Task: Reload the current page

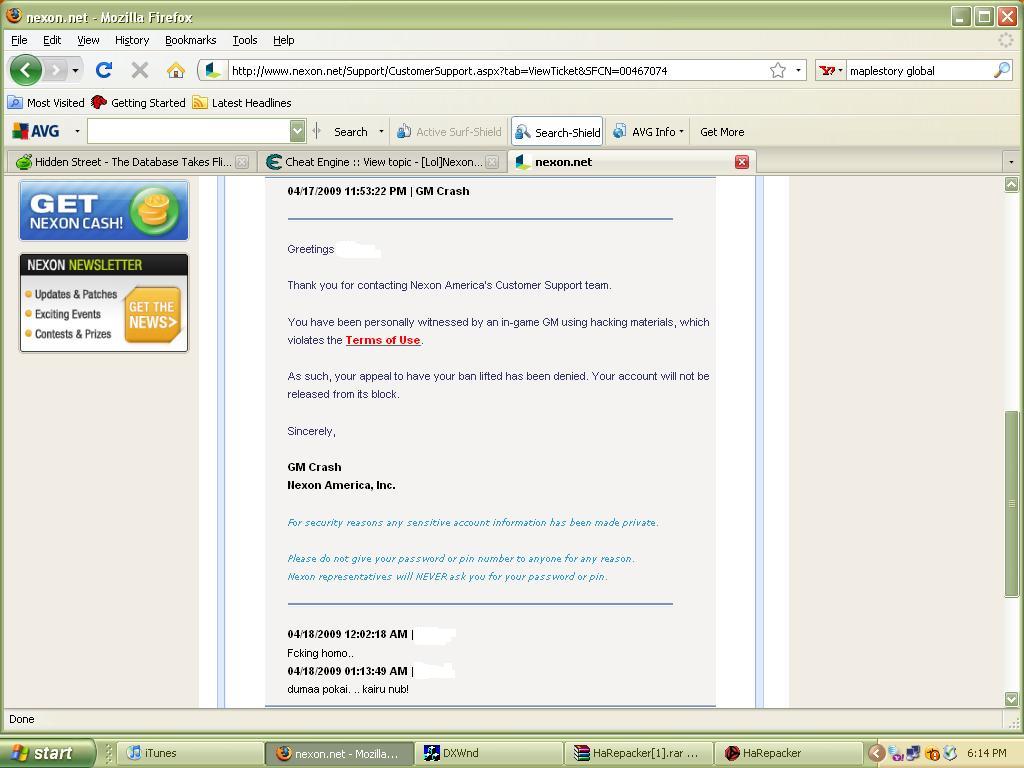Action: pyautogui.click(x=104, y=70)
